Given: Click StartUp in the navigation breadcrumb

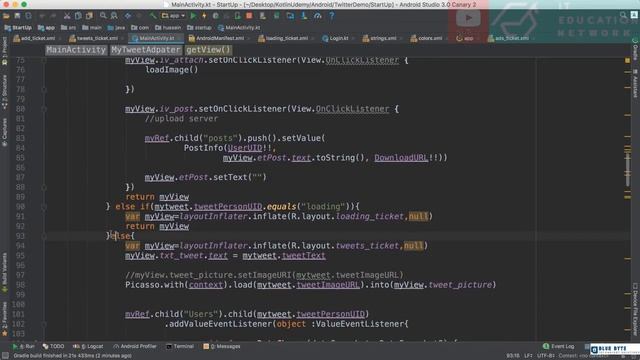Looking at the screenshot, I should pos(18,28).
